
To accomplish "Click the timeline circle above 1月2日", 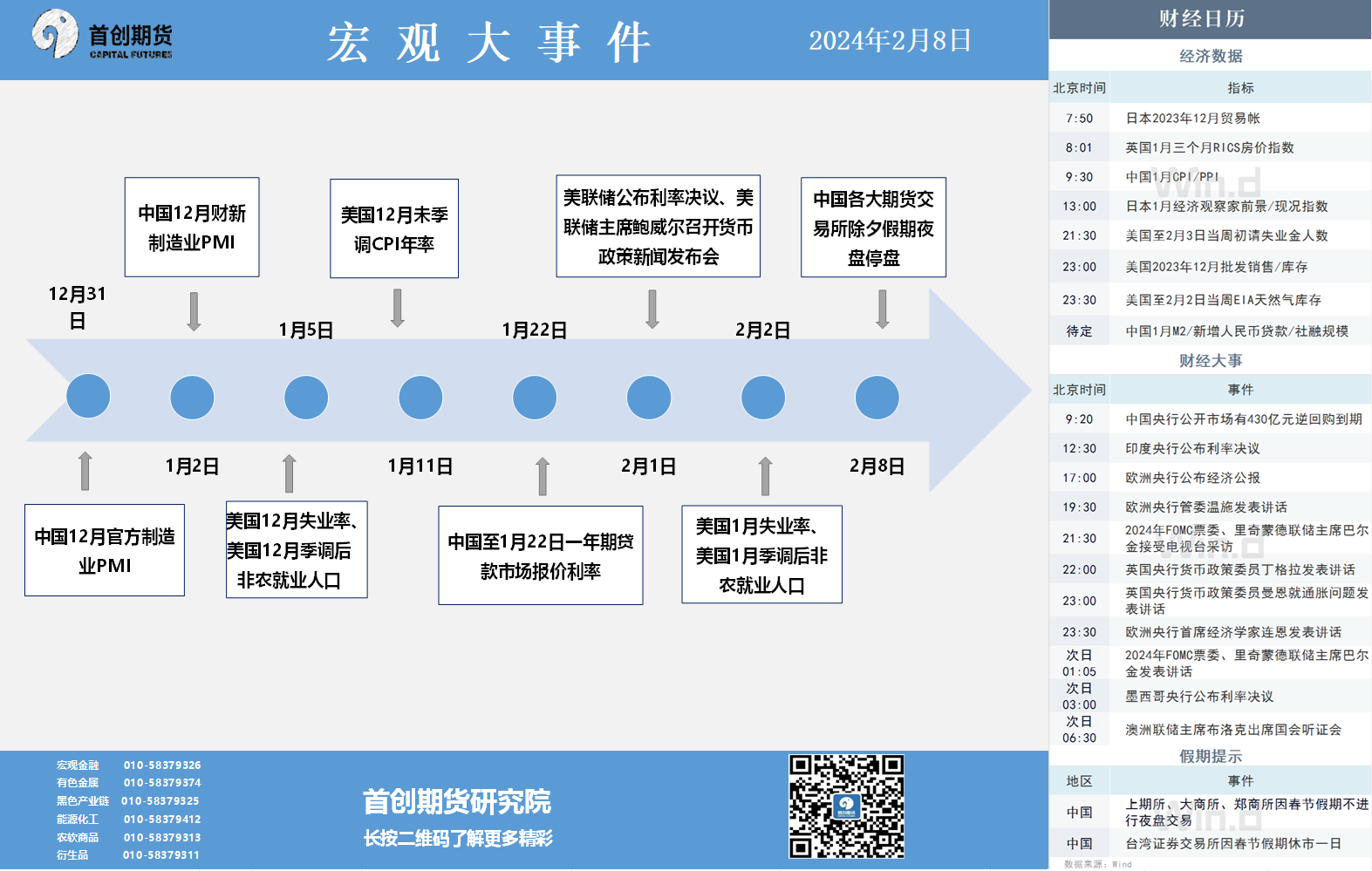I will click(x=192, y=398).
